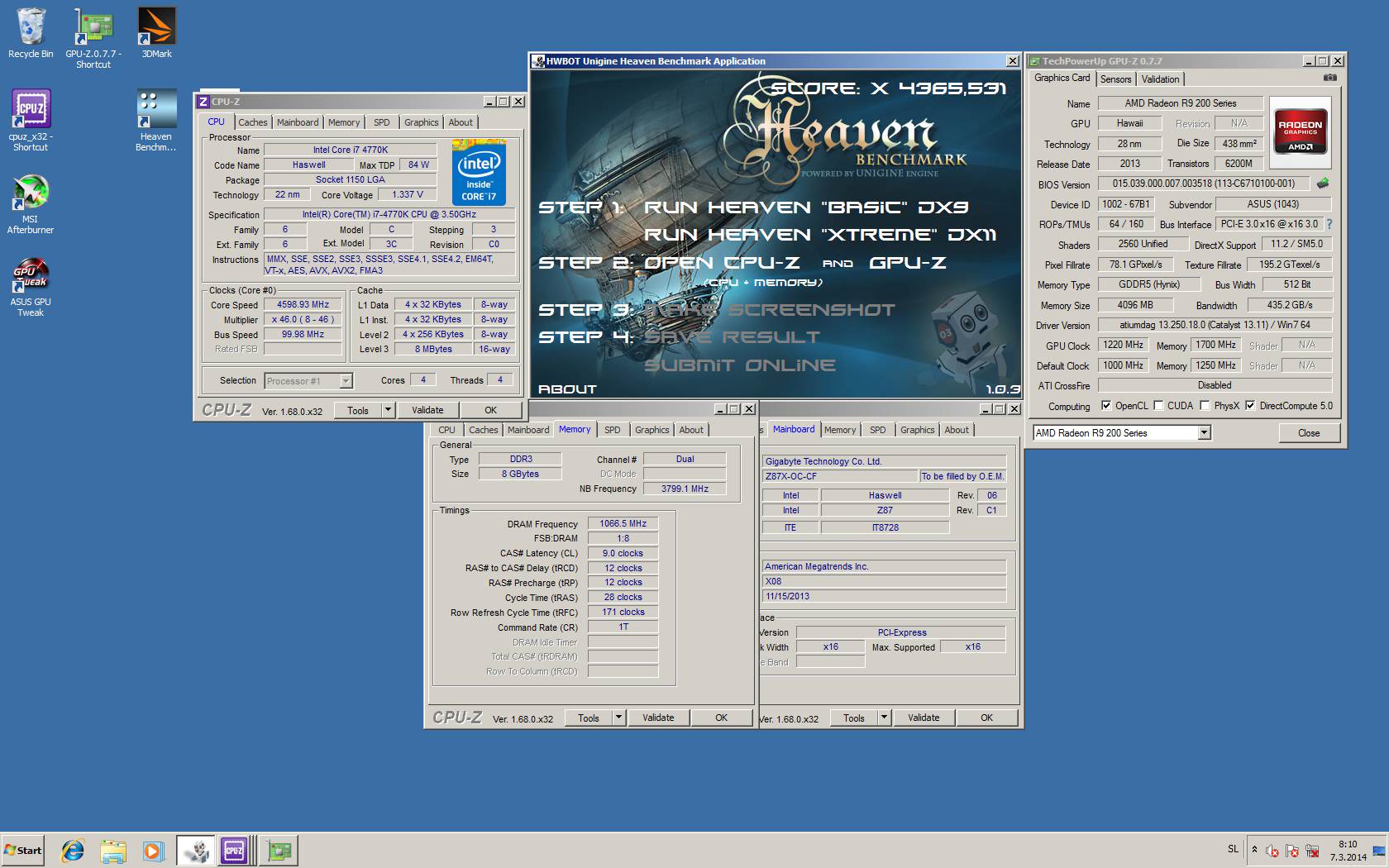Click the GPU-Z screenshot camera icon

coord(1329,78)
